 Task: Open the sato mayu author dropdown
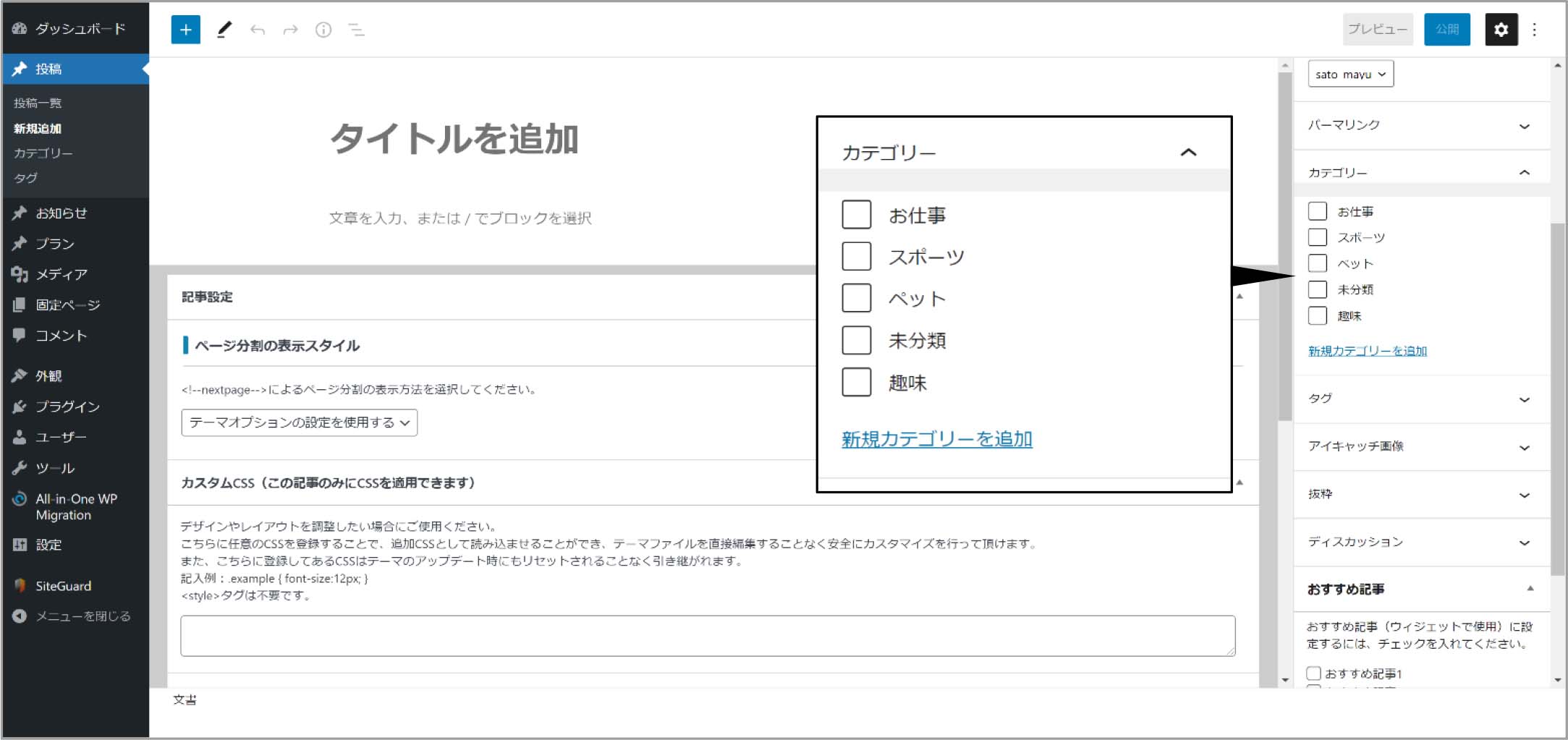point(1350,74)
